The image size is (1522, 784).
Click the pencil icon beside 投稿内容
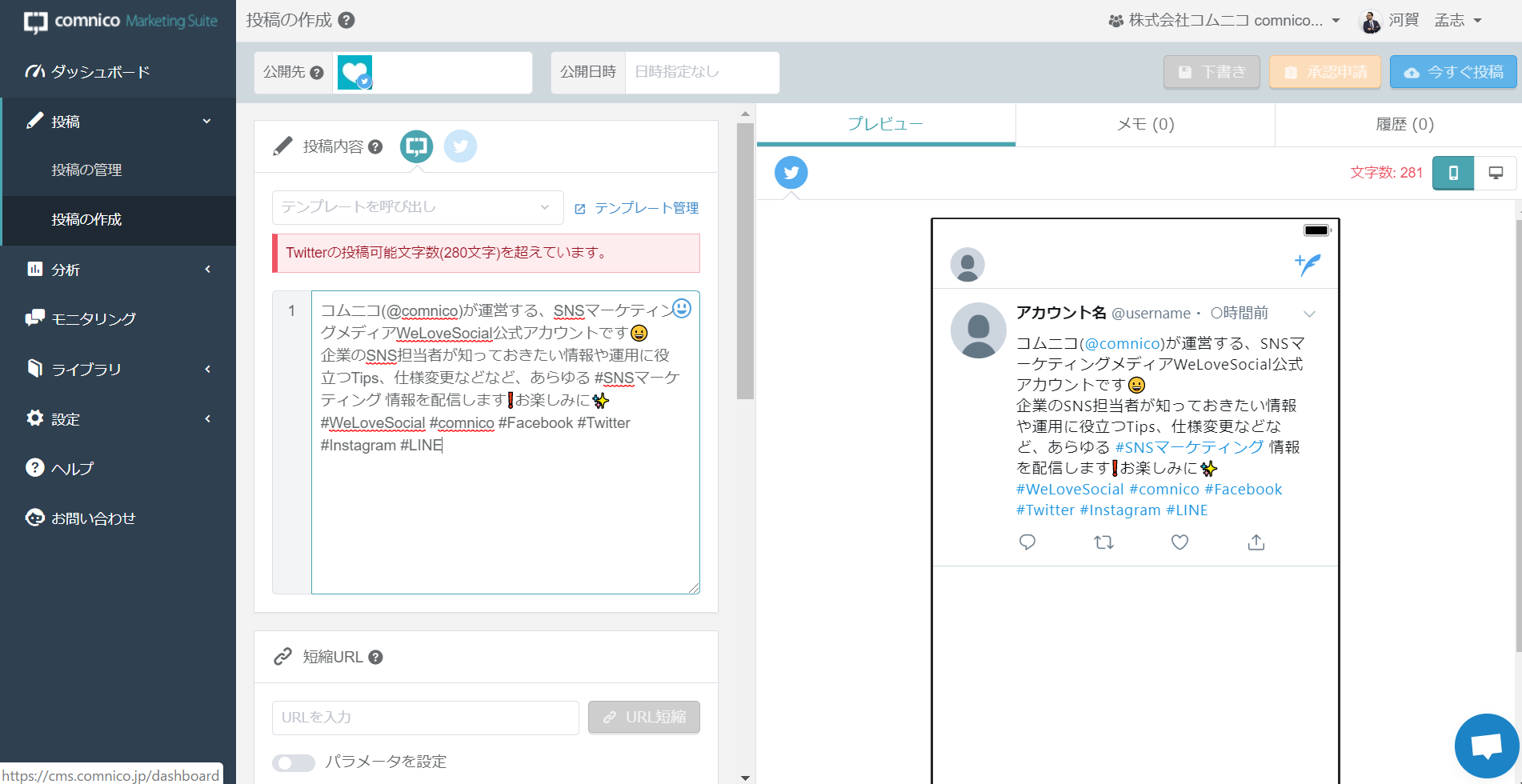point(282,146)
